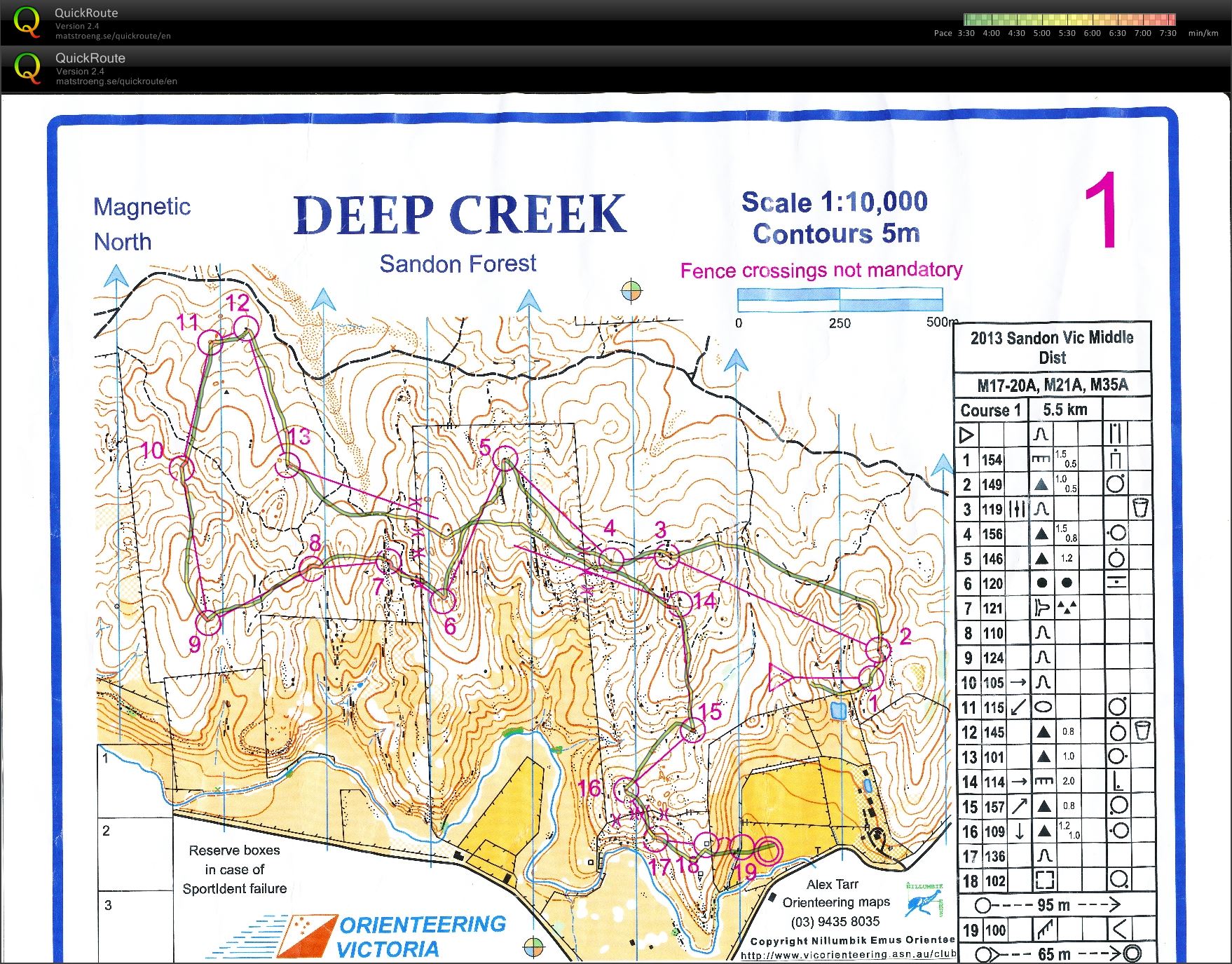
Task: Click the magenta start triangle on the map
Action: point(779,678)
